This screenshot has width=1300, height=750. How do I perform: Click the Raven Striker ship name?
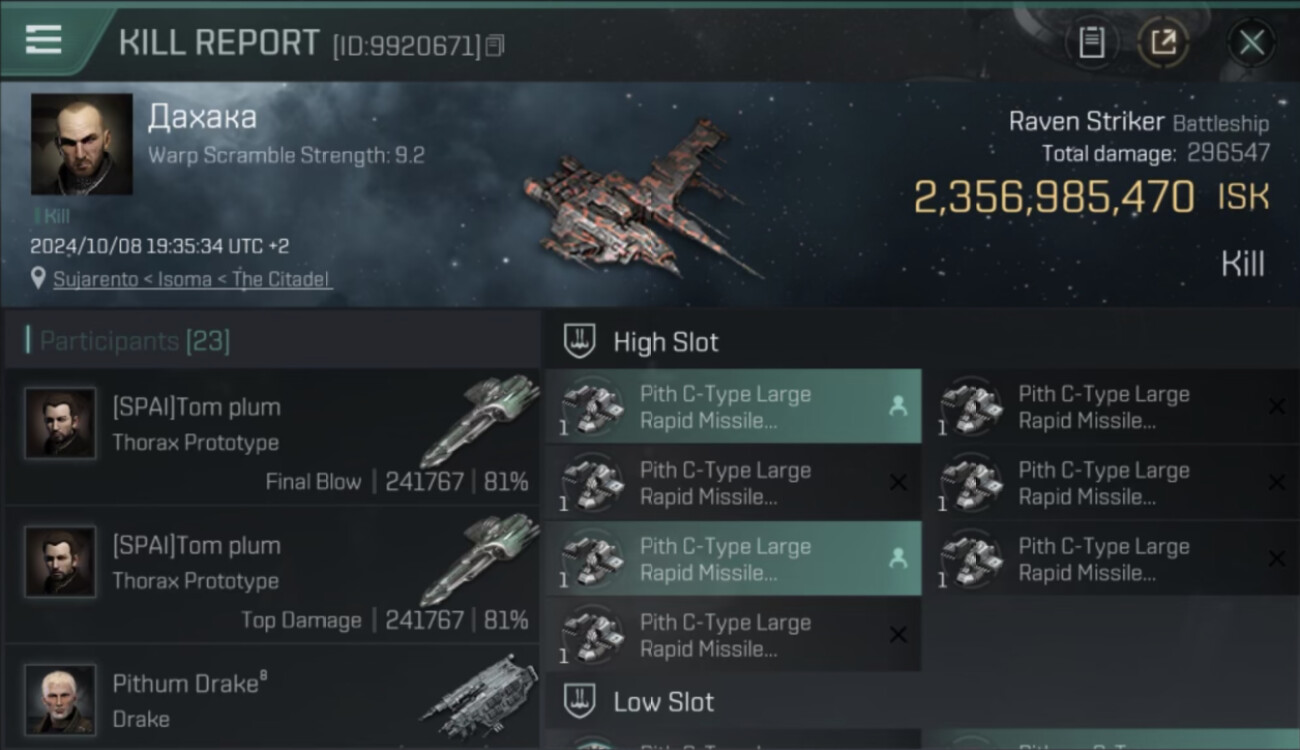tap(1086, 122)
